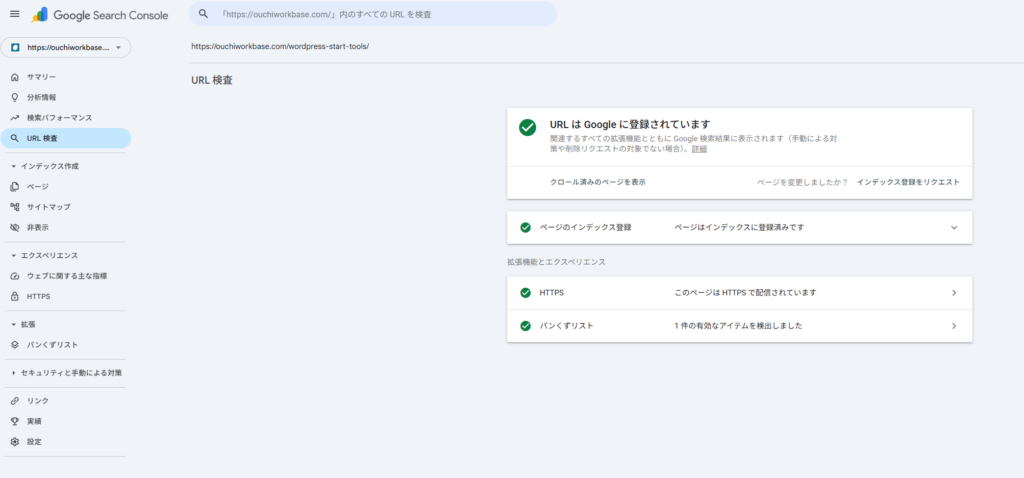
Task: Click the ウェブに関する主な指標 gauge icon
Action: pyautogui.click(x=15, y=276)
